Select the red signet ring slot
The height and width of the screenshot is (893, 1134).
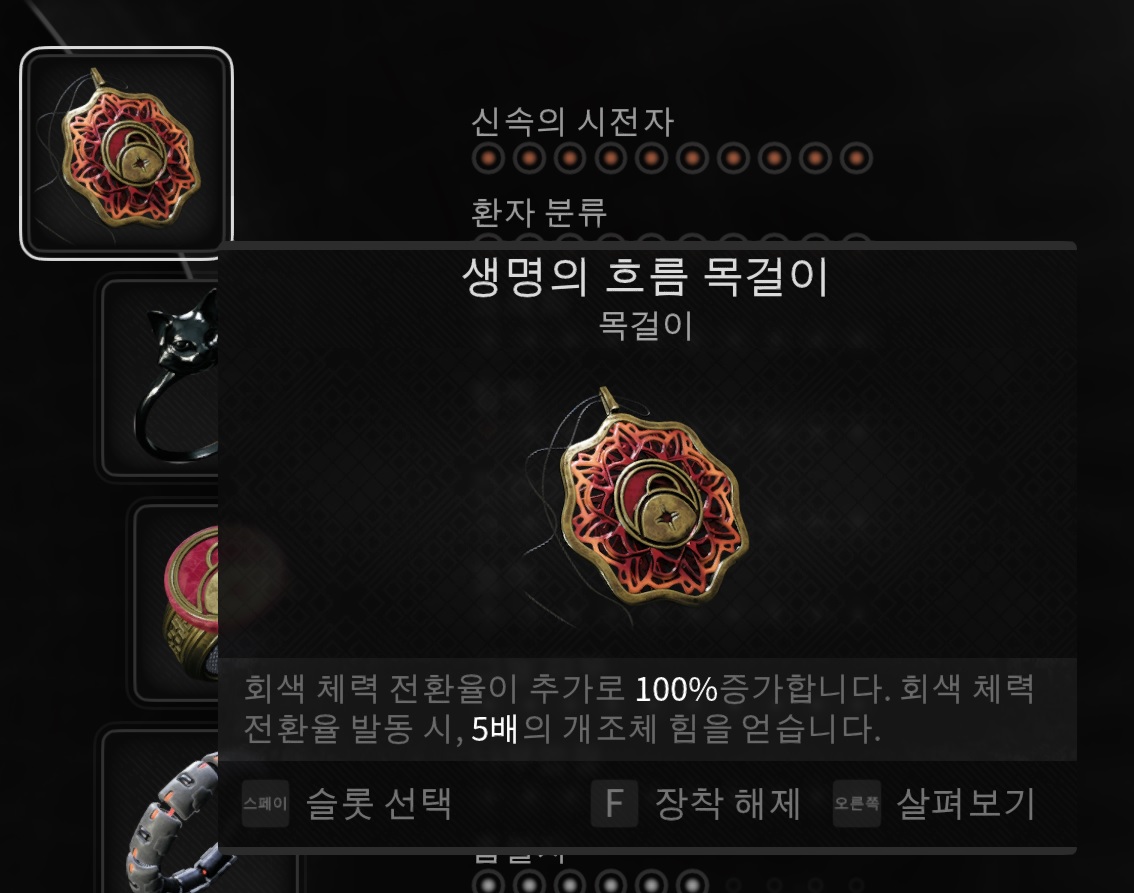tap(176, 602)
